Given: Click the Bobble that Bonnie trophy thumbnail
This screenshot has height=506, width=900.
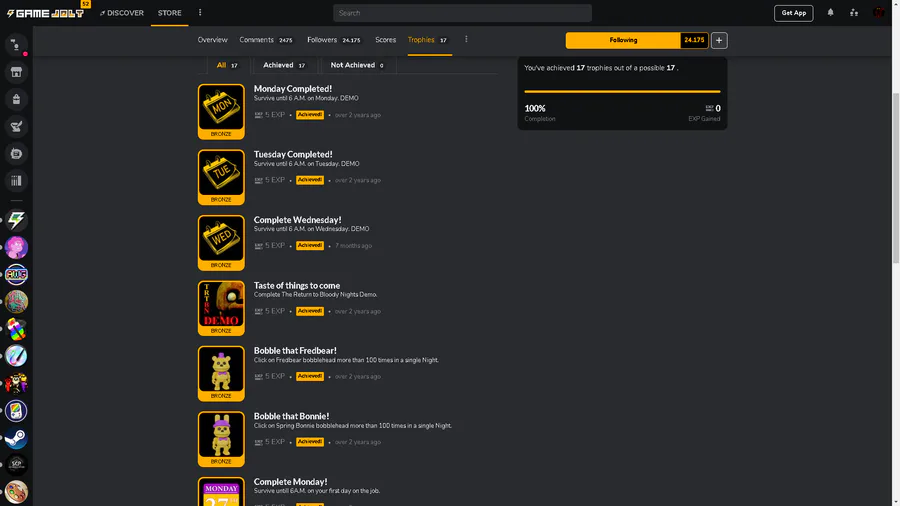Looking at the screenshot, I should [x=221, y=439].
